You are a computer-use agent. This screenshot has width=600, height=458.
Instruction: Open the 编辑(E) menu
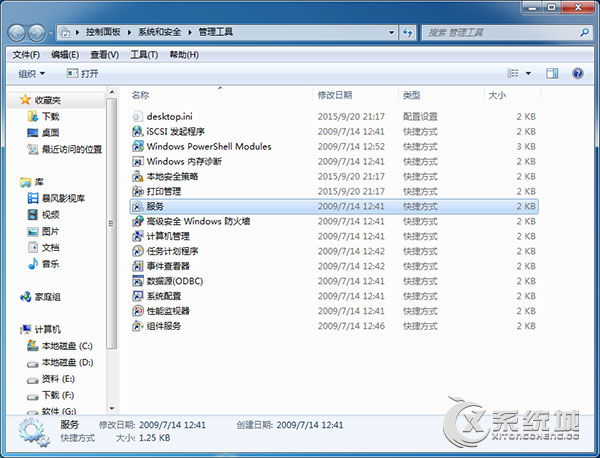click(x=65, y=55)
